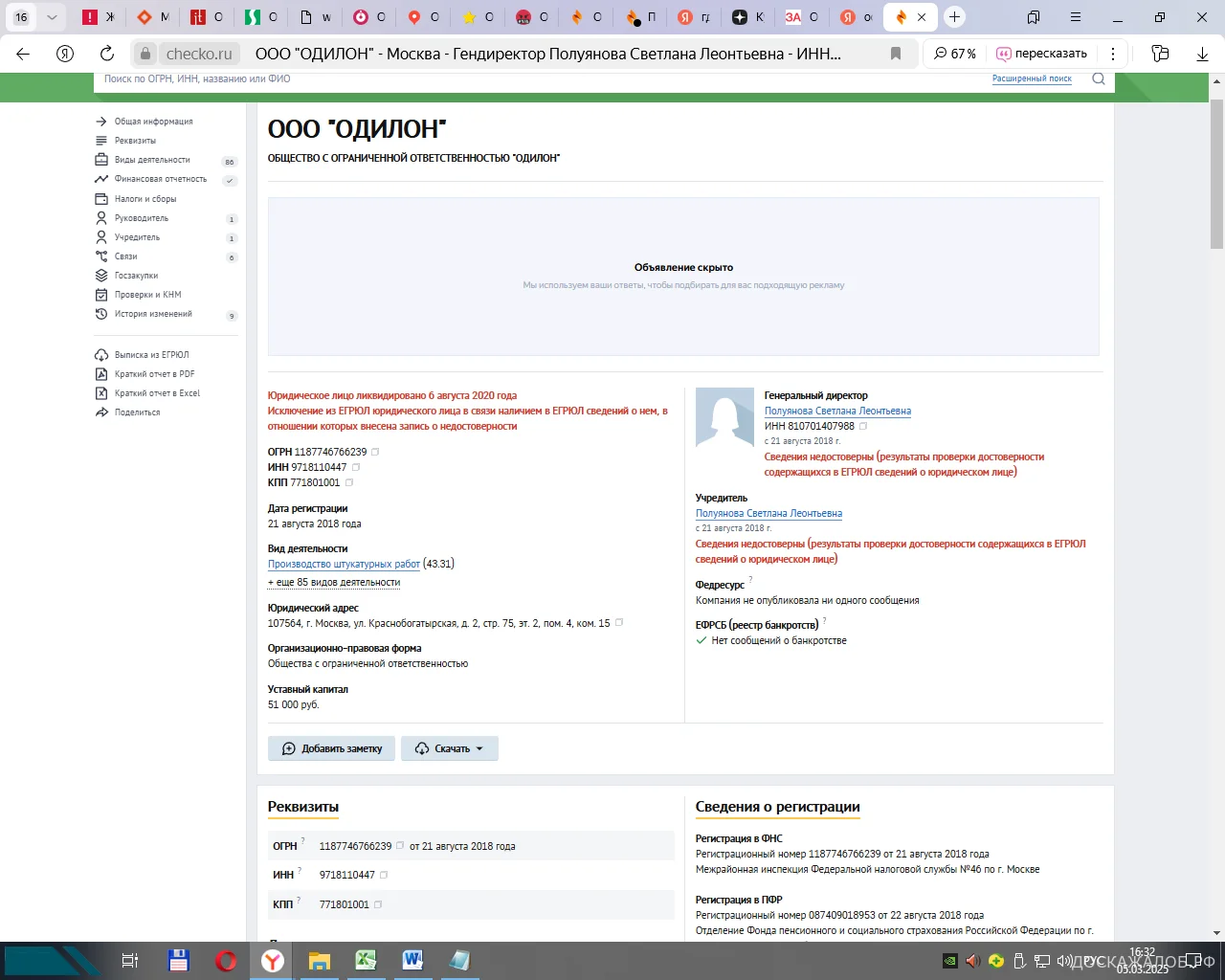Click the Федресурс question mark hint
1225x980 pixels.
point(750,580)
